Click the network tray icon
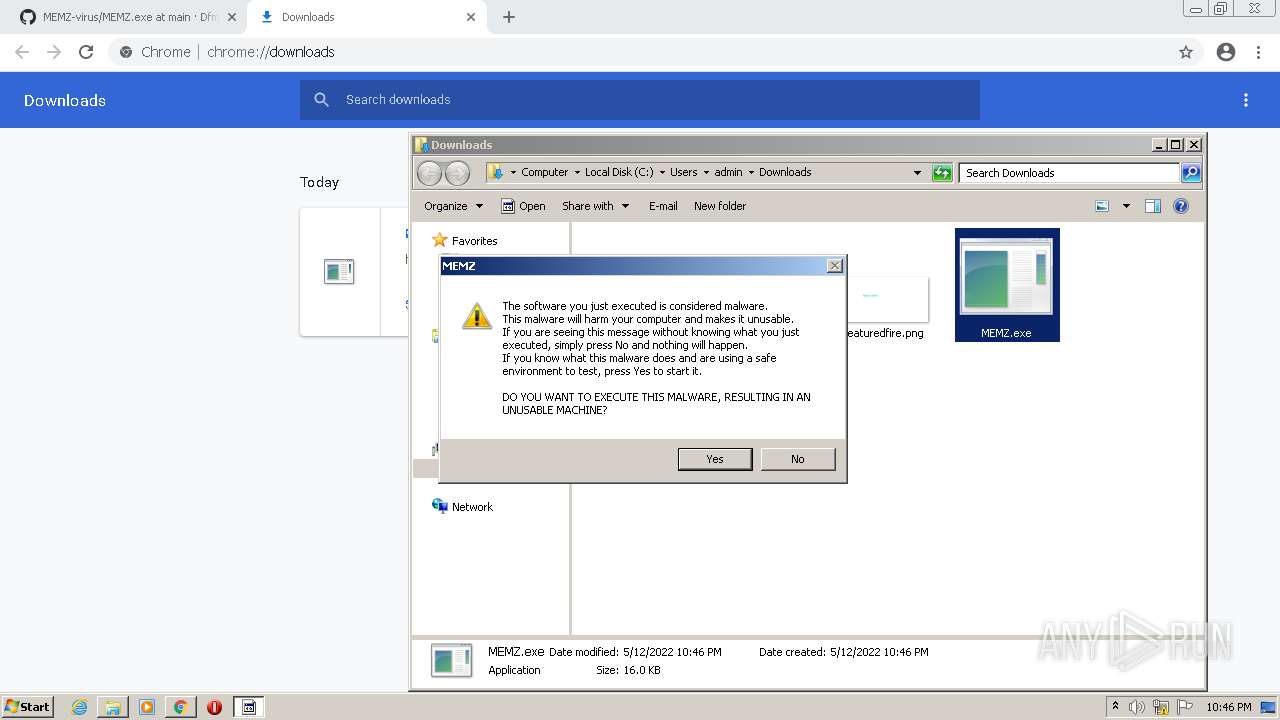The width and height of the screenshot is (1280, 720). pos(1161,707)
